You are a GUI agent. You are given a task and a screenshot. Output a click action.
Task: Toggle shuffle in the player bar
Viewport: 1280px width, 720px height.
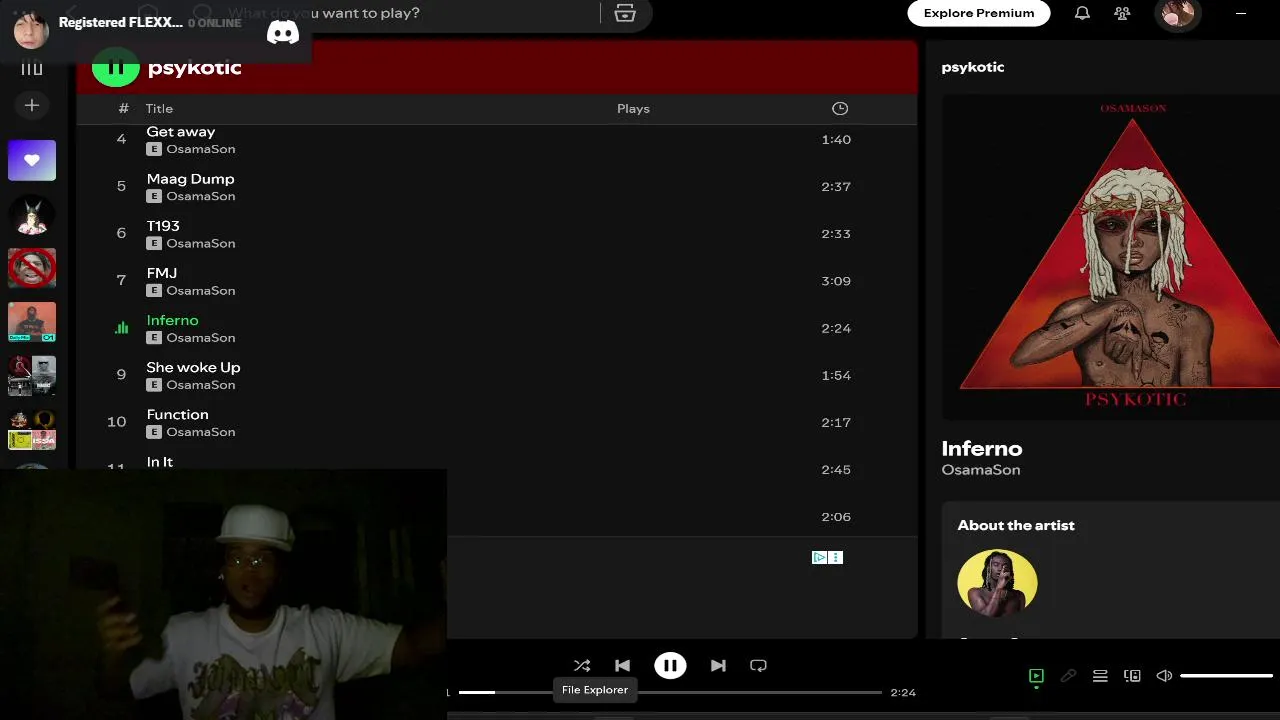tap(582, 665)
